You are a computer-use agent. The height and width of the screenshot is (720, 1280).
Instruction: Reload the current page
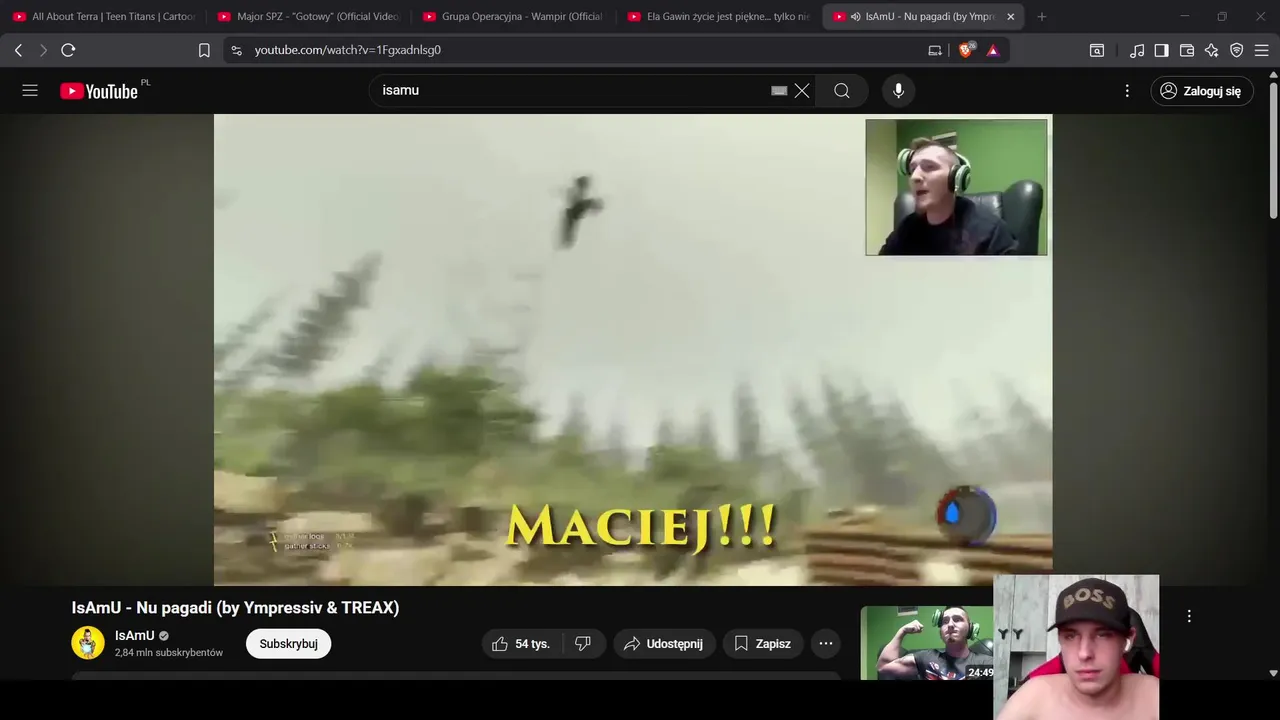68,50
